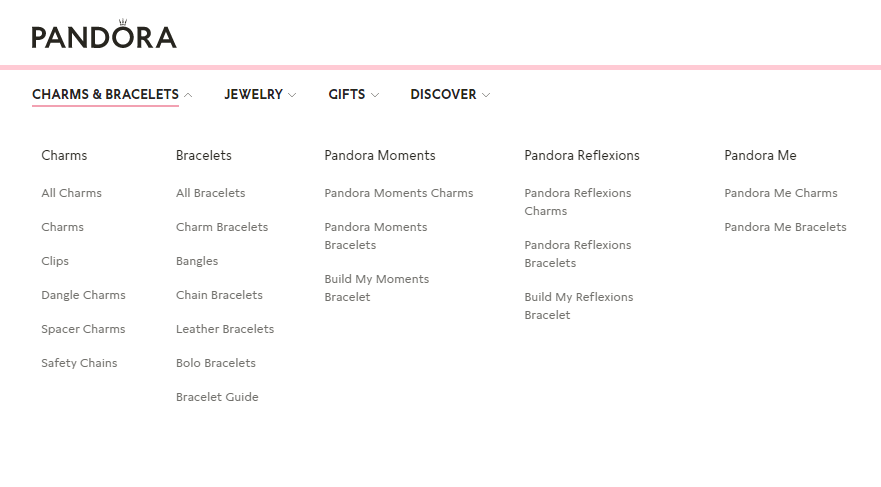This screenshot has width=881, height=487.
Task: Open the Charms & Bracelets menu
Action: [x=105, y=95]
